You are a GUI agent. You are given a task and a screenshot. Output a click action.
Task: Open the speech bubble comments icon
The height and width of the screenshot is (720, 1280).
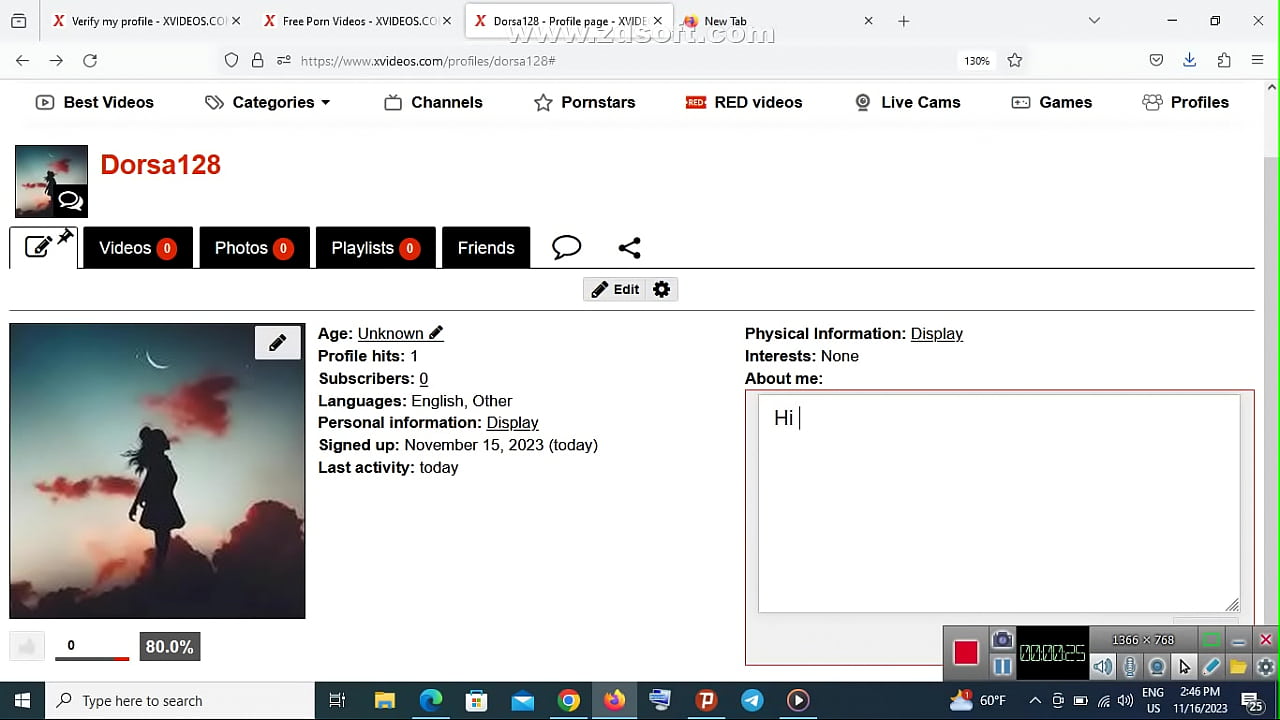tap(566, 248)
